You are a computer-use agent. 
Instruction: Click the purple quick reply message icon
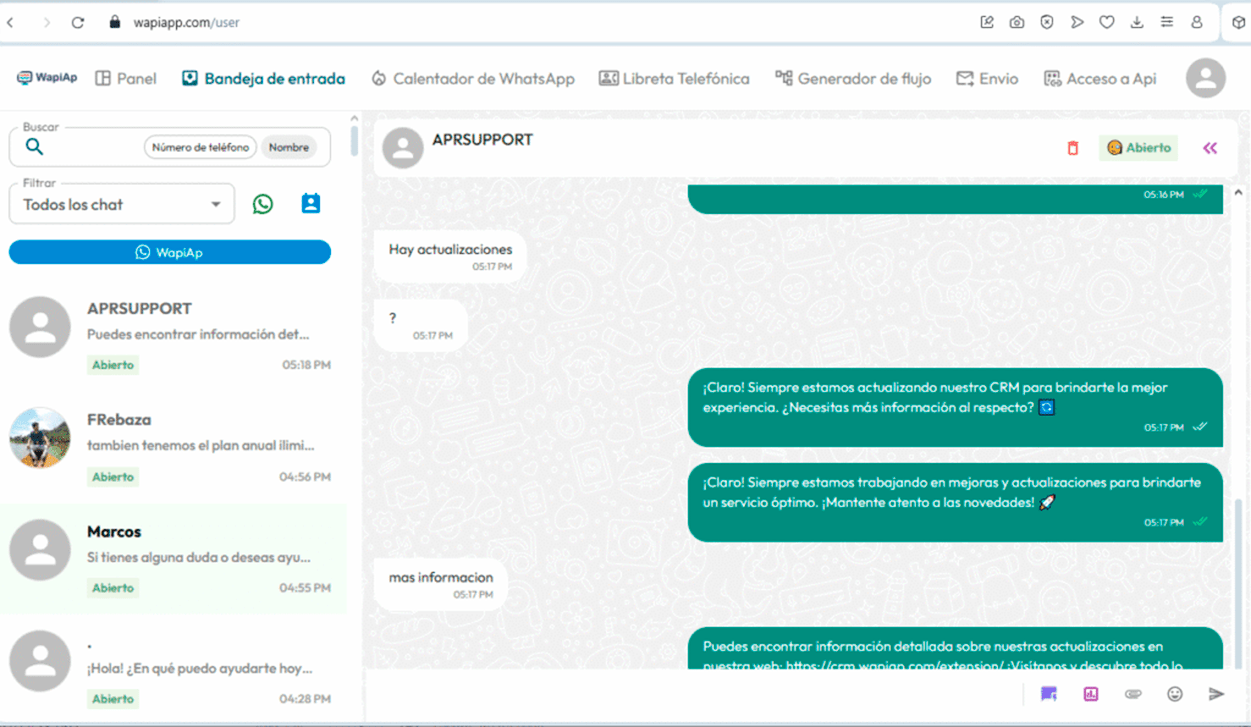(1049, 694)
